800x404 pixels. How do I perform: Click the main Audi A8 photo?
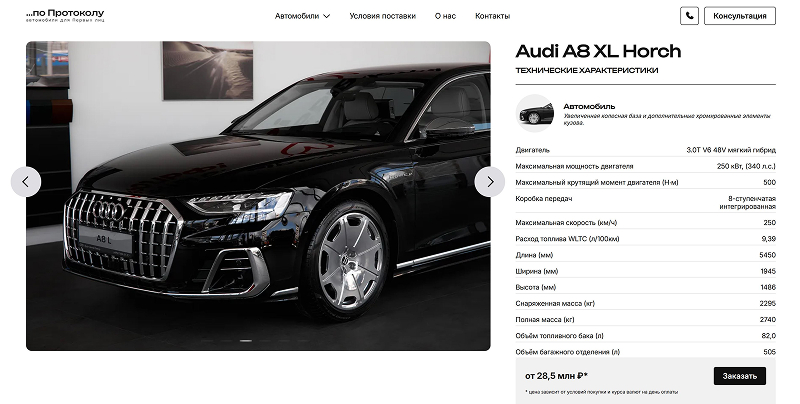coord(258,196)
